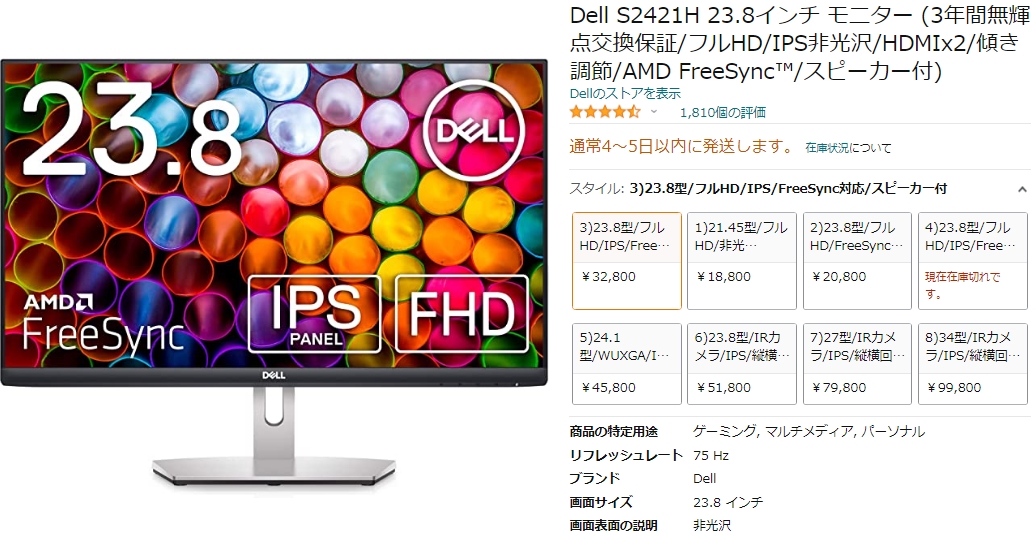This screenshot has width=1036, height=542.
Task: Select the 6)23.8型 IRカメラ ￥51,800 option
Action: [741, 364]
